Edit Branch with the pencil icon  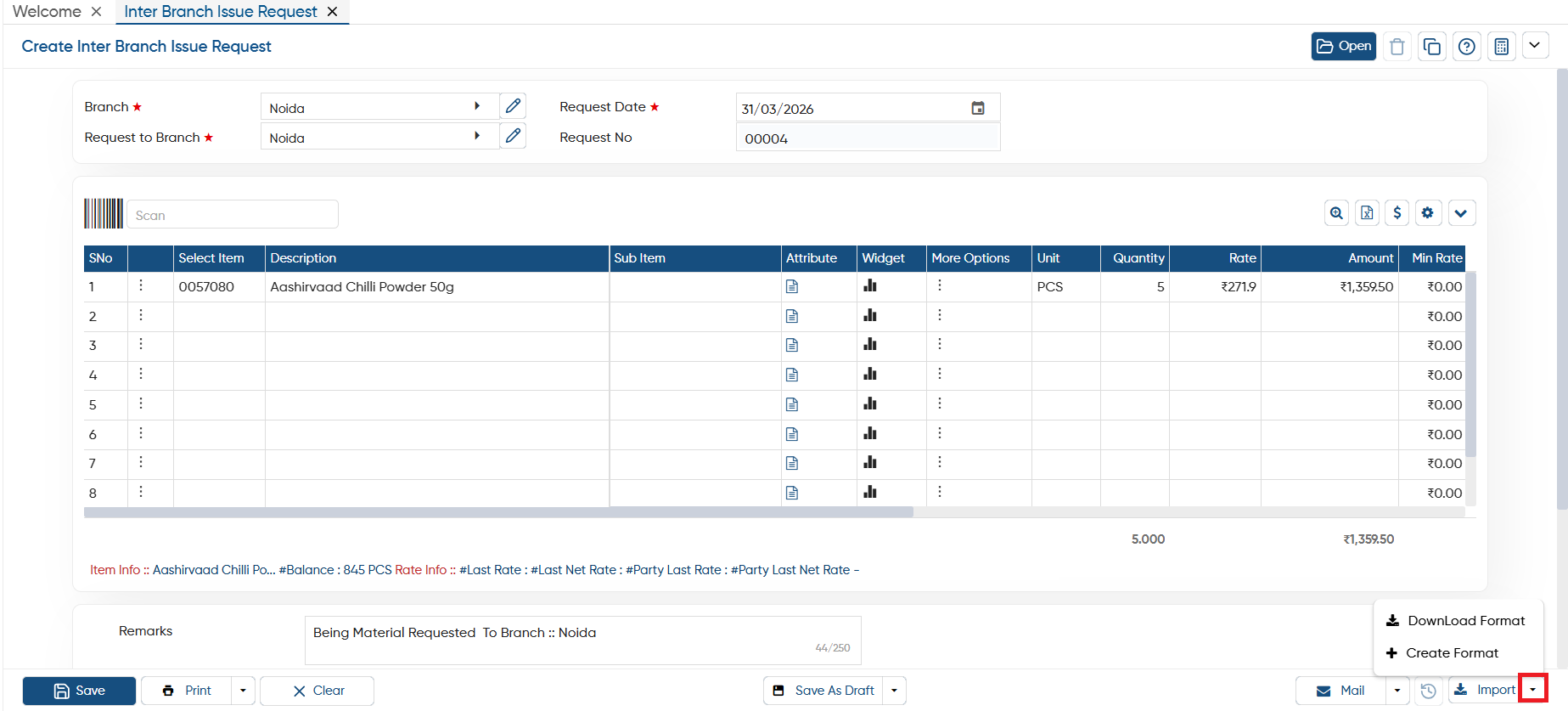pyautogui.click(x=513, y=106)
